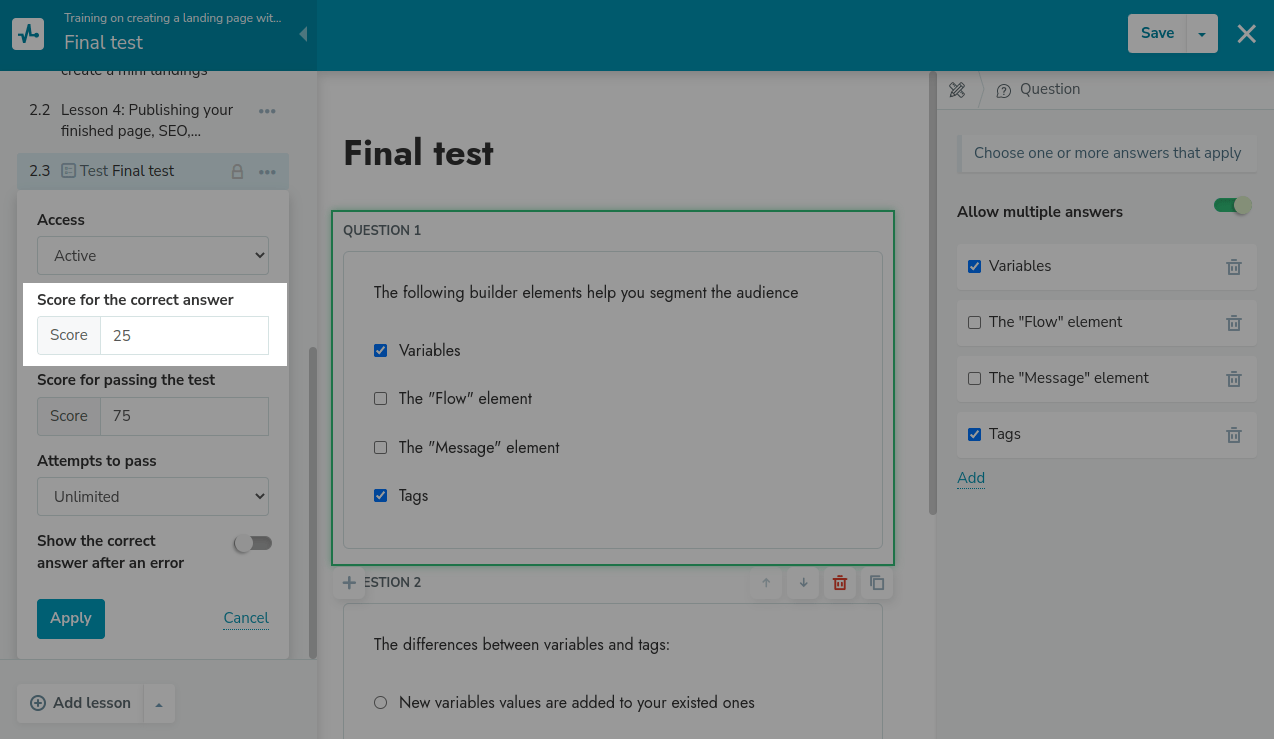Click the Apply button
This screenshot has height=739, width=1274.
point(71,619)
